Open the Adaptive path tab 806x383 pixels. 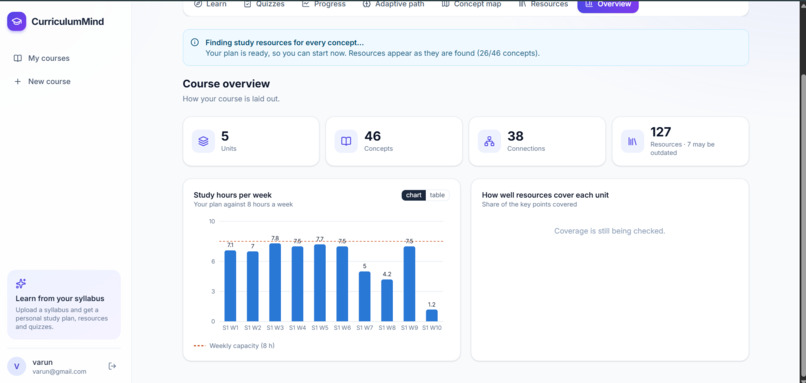point(394,4)
